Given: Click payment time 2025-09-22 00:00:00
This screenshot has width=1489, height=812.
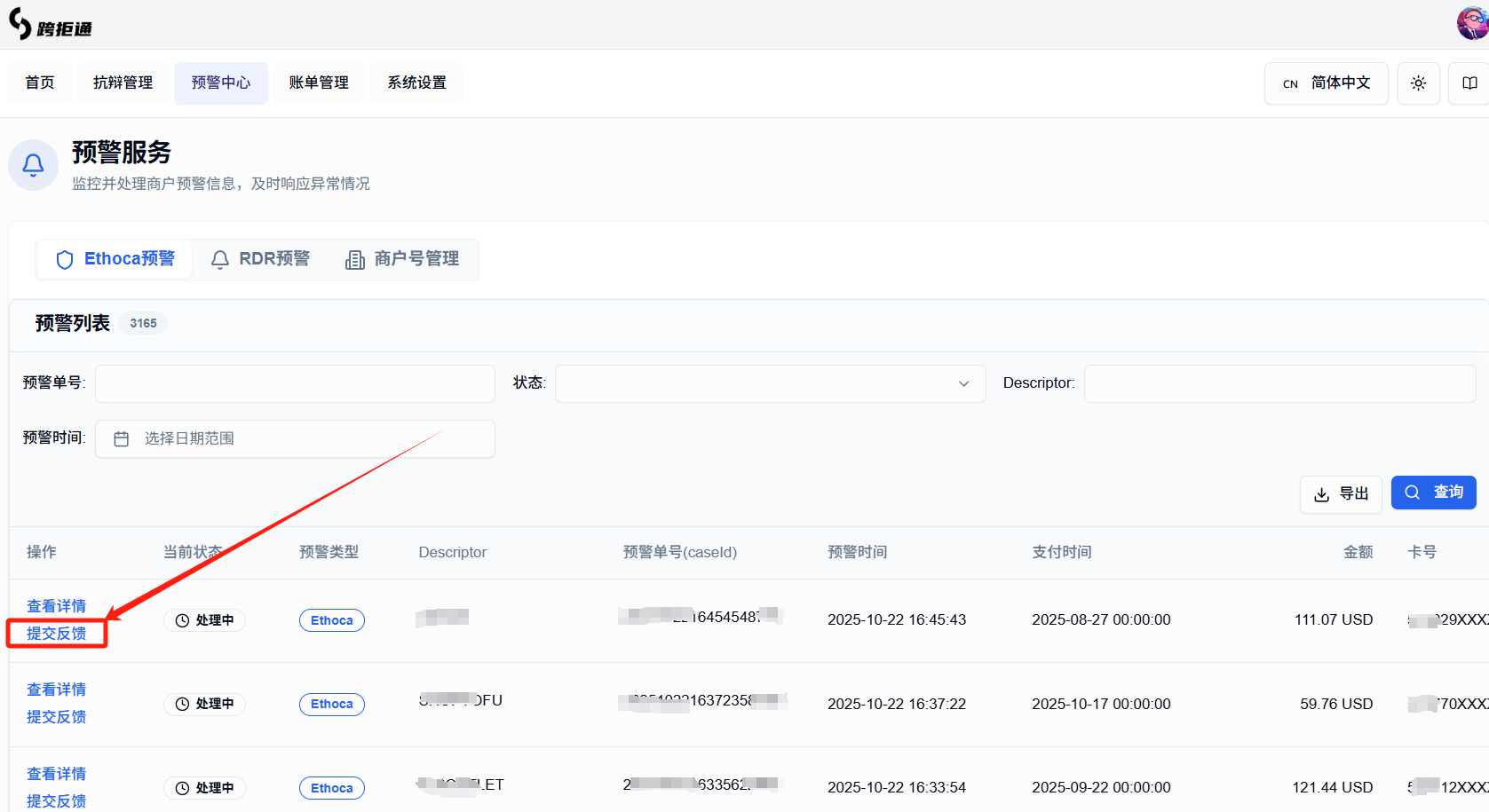Looking at the screenshot, I should [1101, 787].
